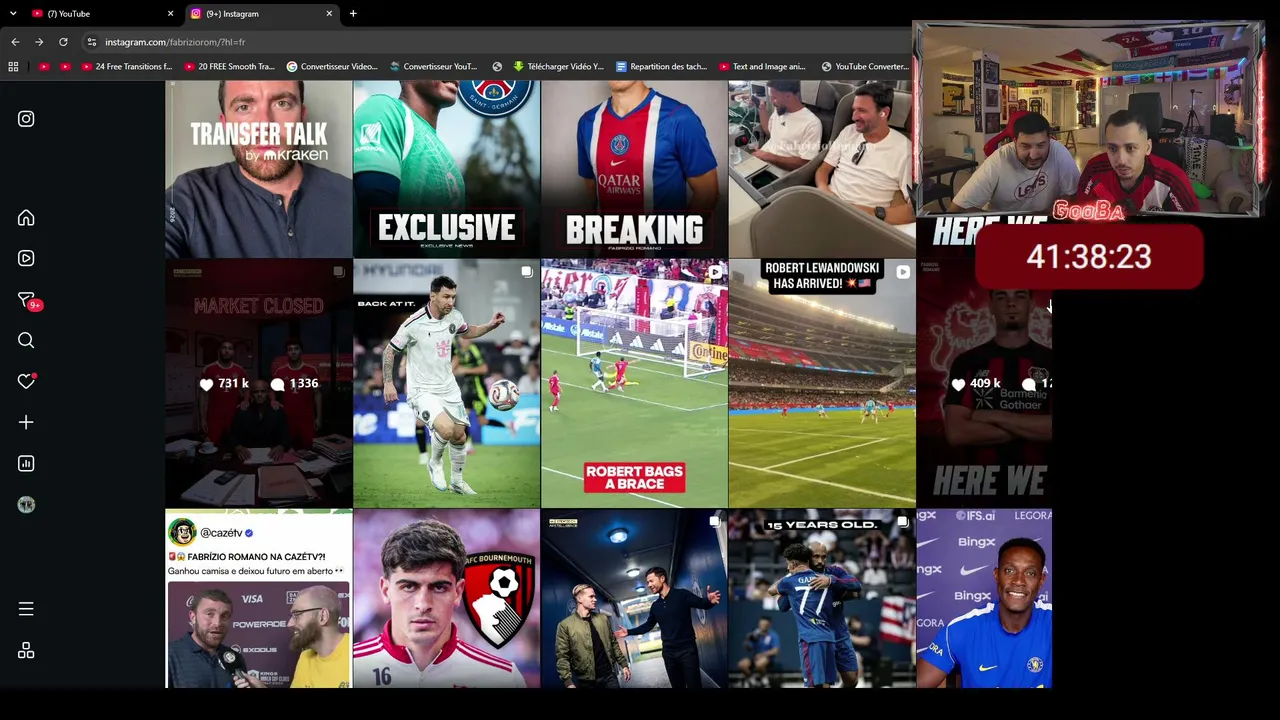The width and height of the screenshot is (1280, 720).
Task: View site information icon beside the URL
Action: [x=92, y=42]
